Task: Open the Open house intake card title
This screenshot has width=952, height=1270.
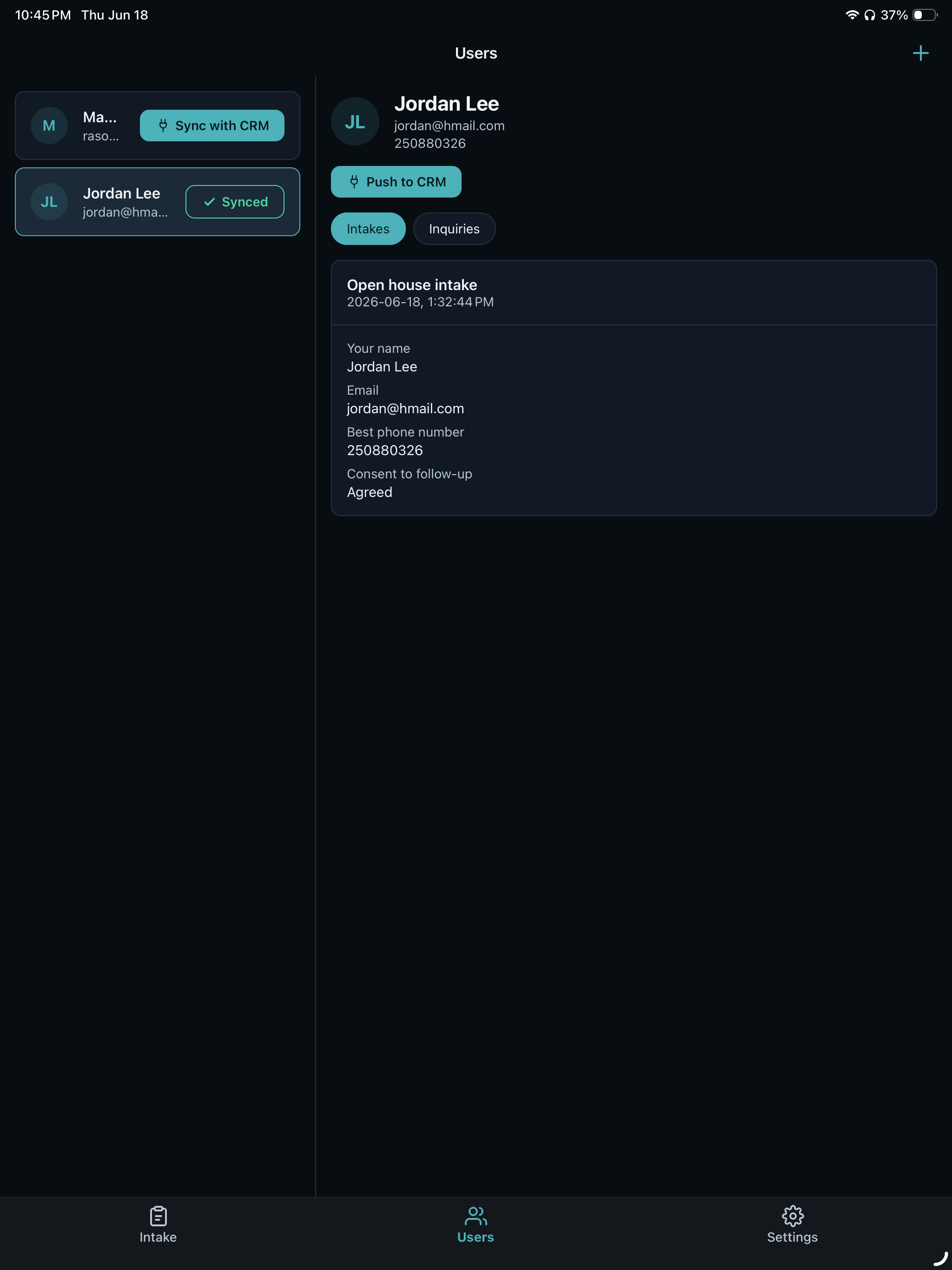Action: (x=412, y=285)
